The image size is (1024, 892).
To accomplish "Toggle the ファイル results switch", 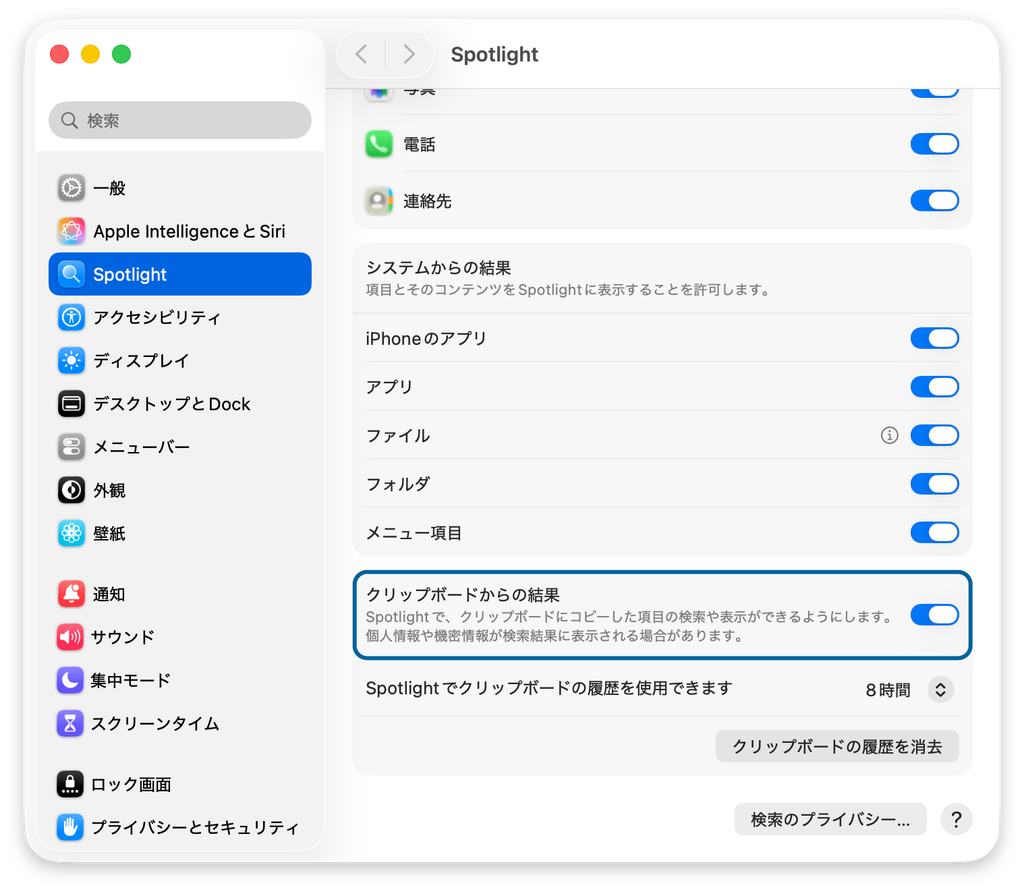I will [x=935, y=435].
